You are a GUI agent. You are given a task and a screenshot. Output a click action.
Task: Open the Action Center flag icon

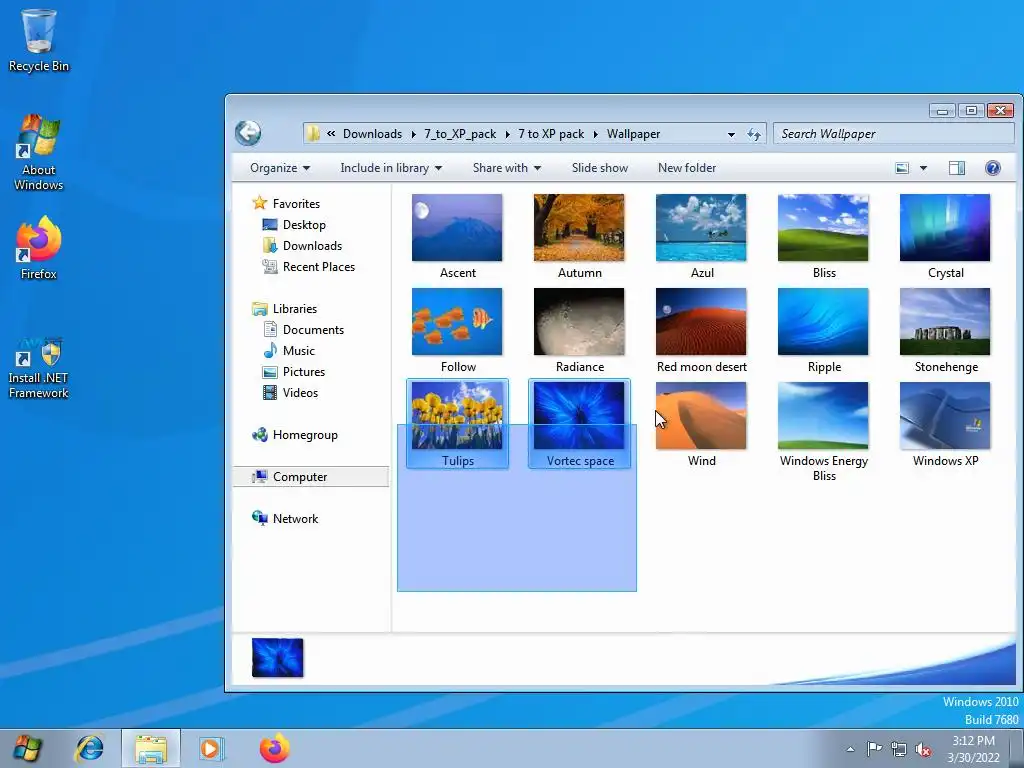tap(874, 748)
